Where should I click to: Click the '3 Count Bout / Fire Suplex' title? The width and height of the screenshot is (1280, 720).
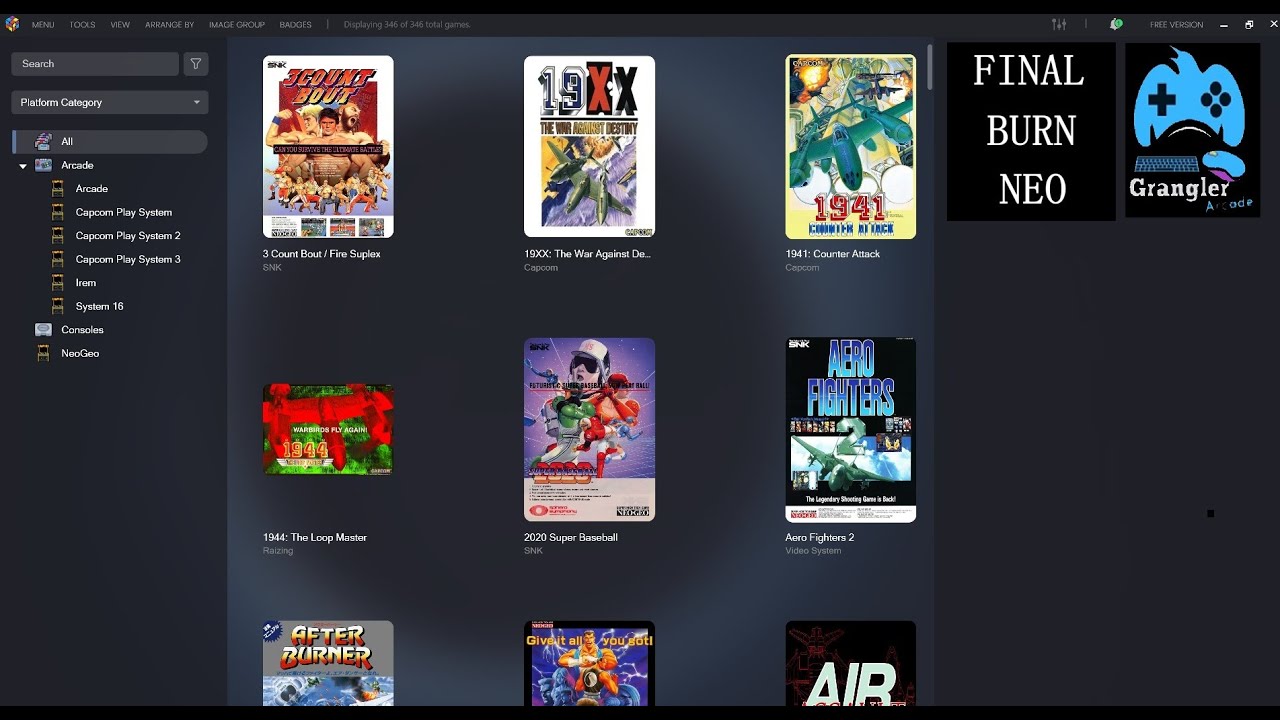click(x=321, y=254)
